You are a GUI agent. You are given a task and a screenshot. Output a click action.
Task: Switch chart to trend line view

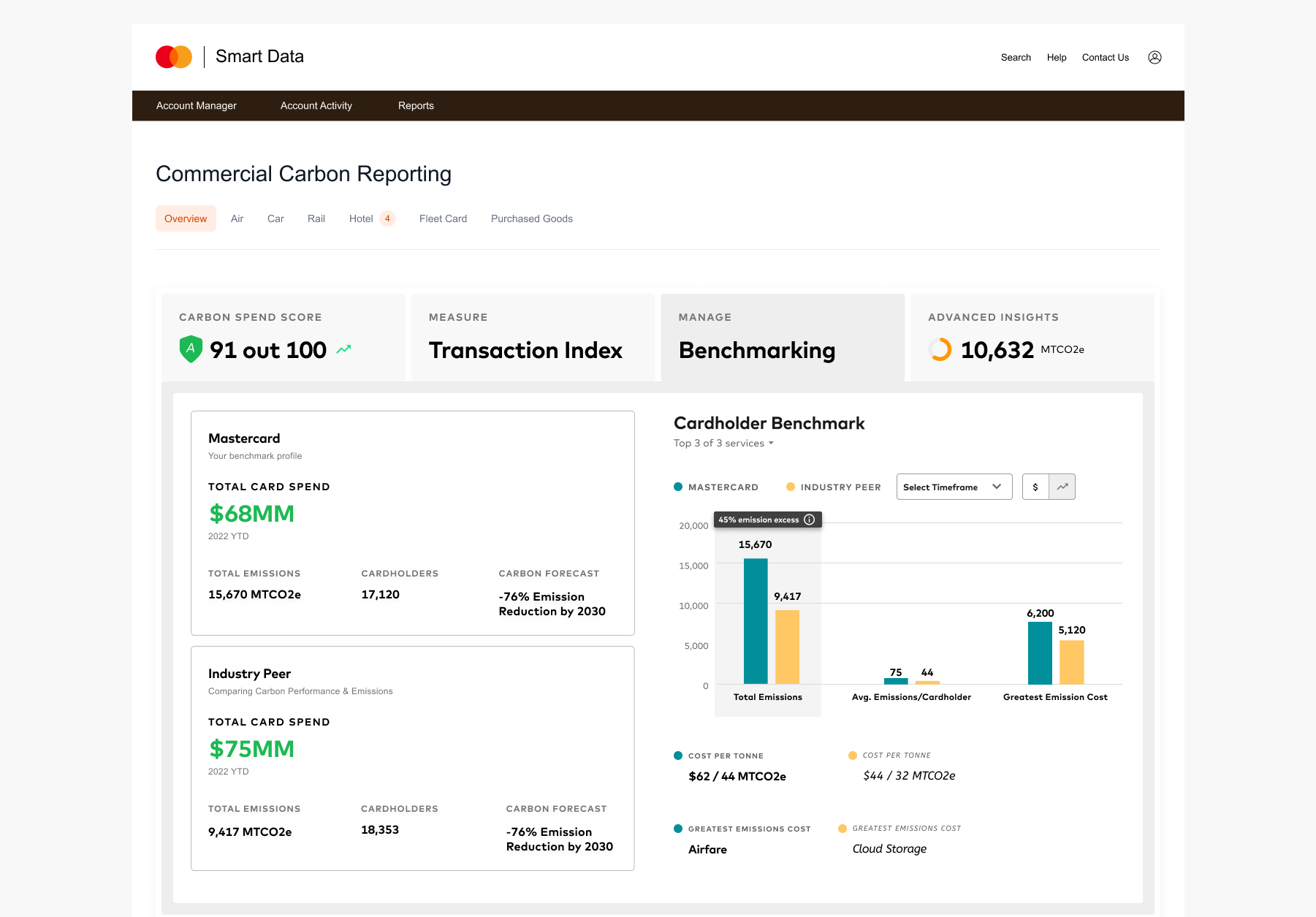(1062, 487)
